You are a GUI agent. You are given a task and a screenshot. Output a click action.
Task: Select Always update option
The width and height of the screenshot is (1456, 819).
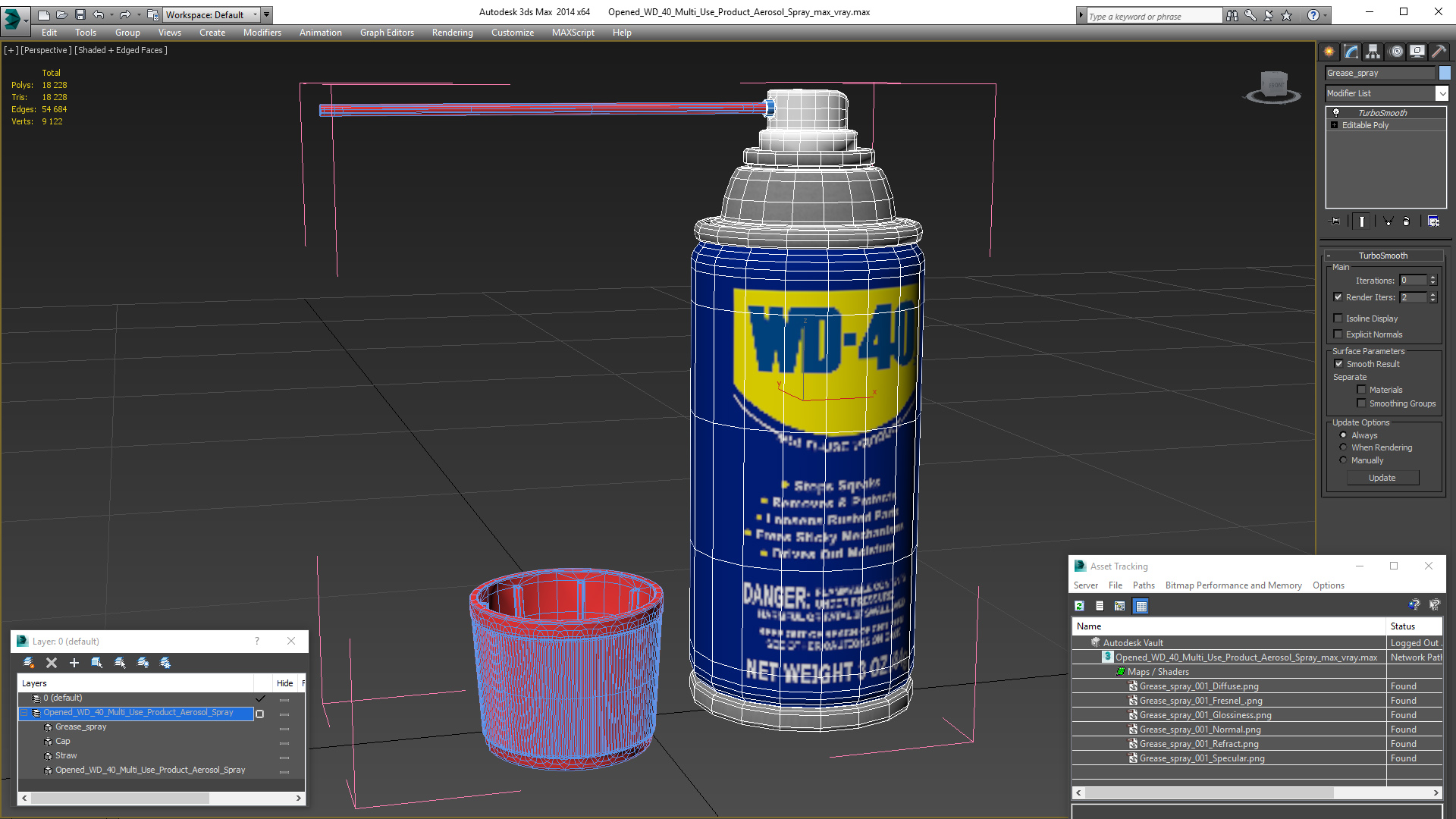coord(1344,435)
